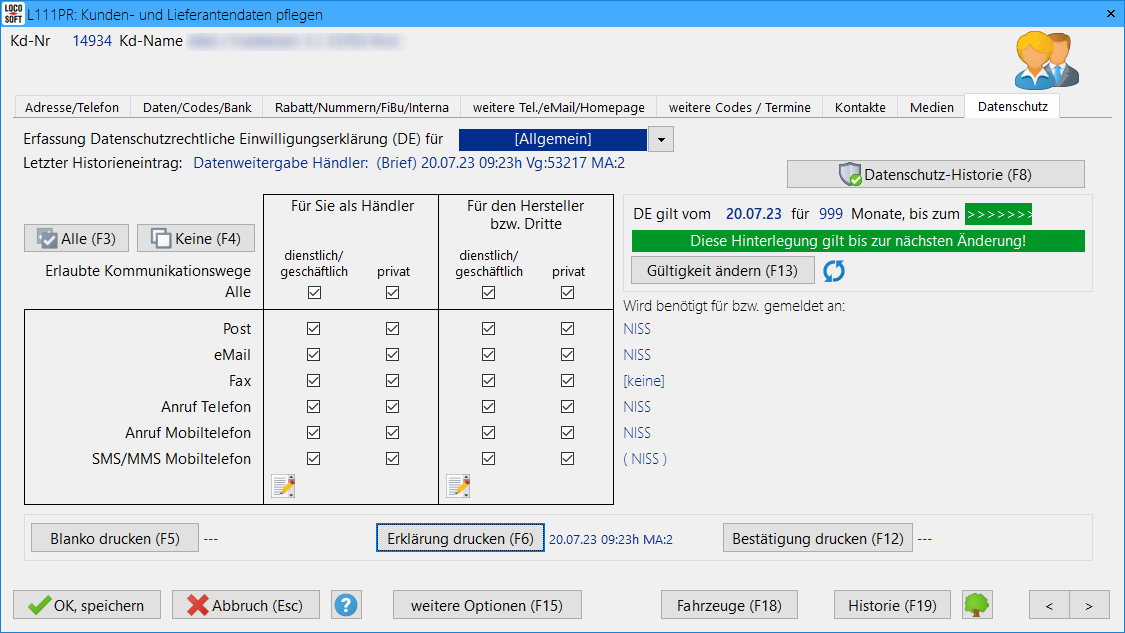Open weitere Optionen (F15) menu
Screen dimensions: 1125x633
[487, 605]
